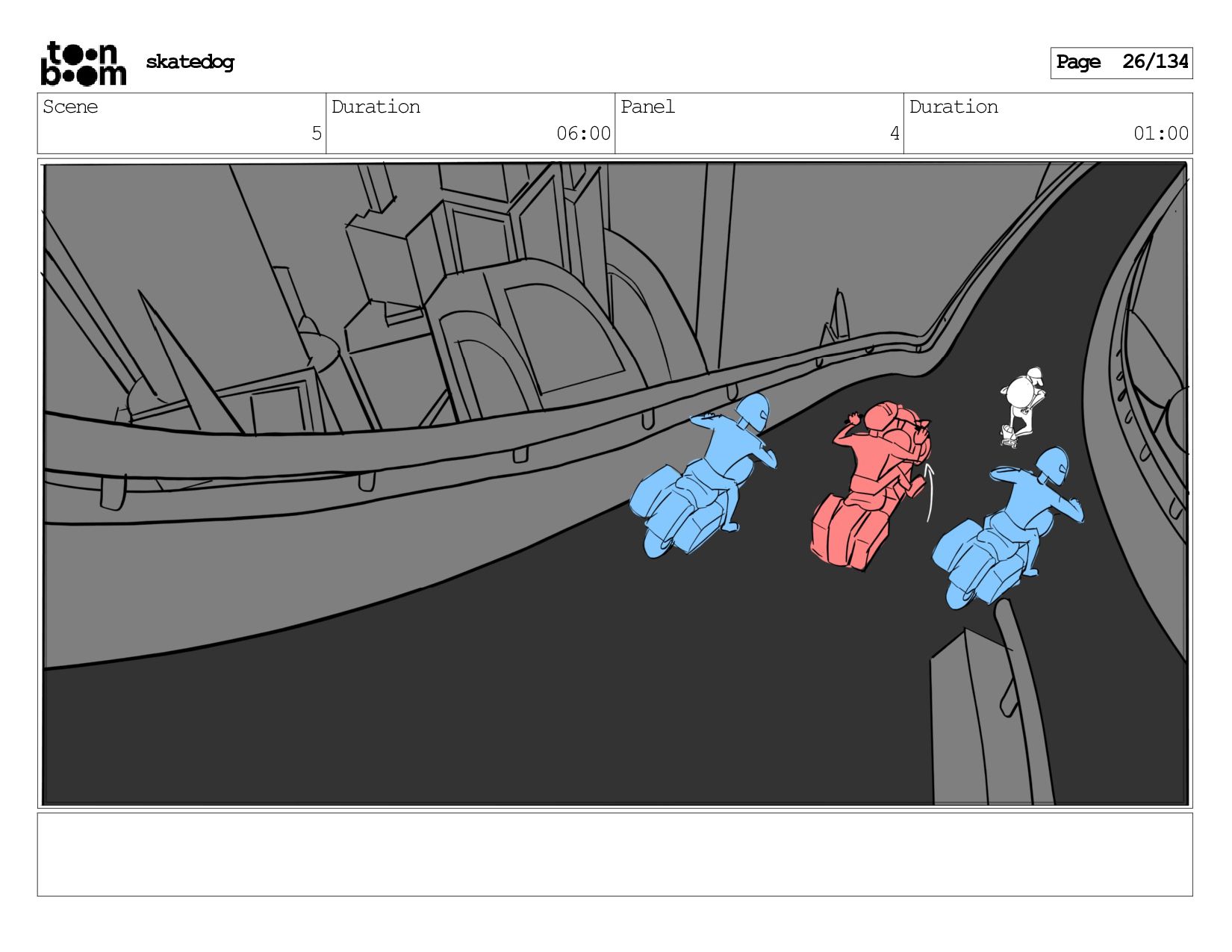Click the empty notes box below the panel
1232x952 pixels.
pyautogui.click(x=615, y=854)
